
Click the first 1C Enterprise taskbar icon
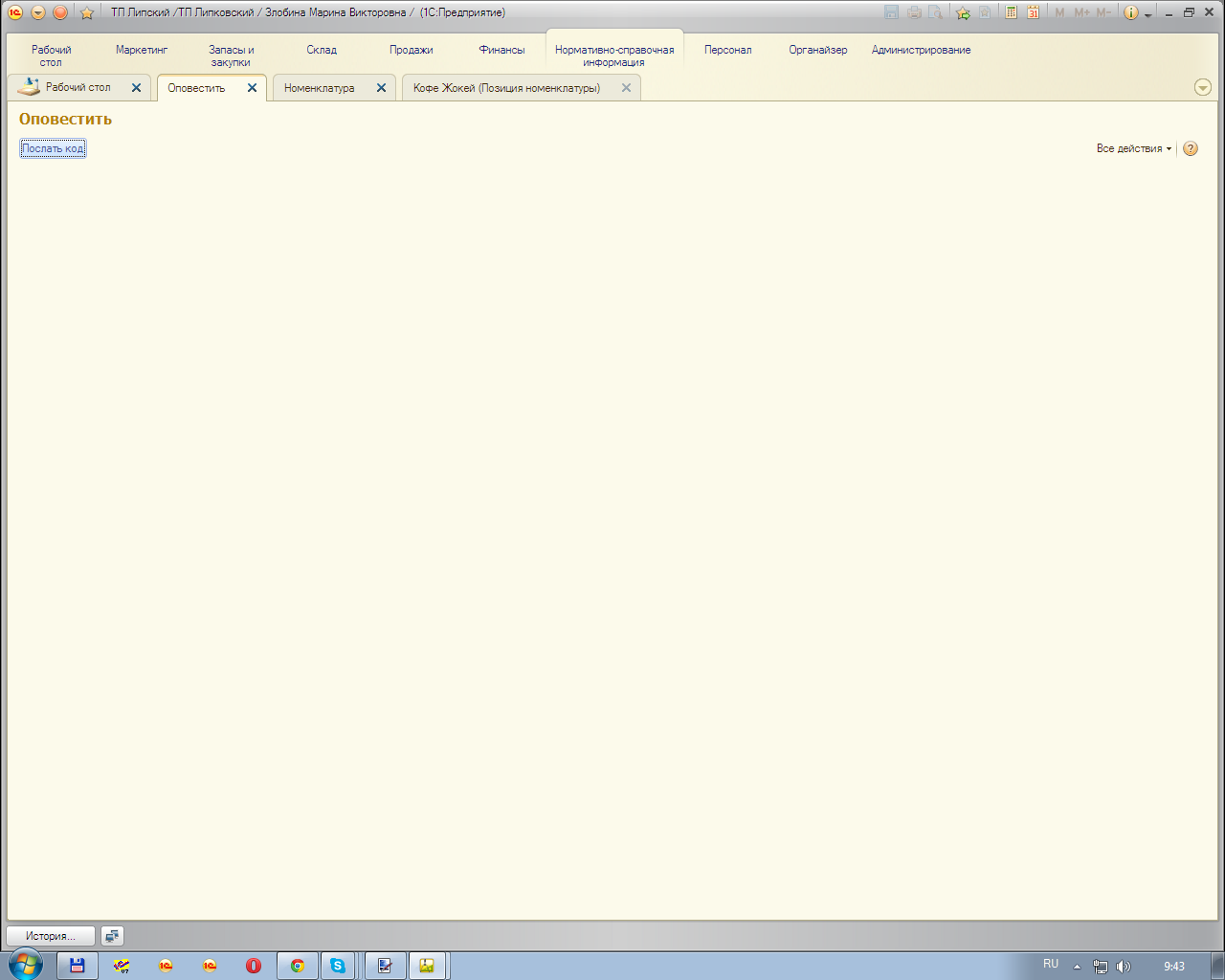166,966
